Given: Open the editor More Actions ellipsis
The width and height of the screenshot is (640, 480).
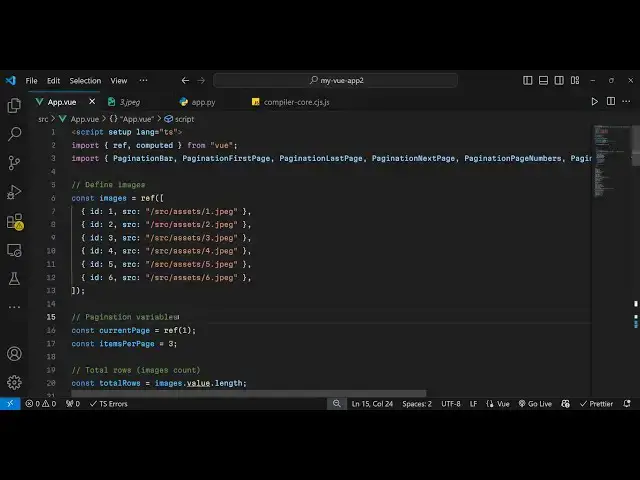Looking at the screenshot, I should pos(626,101).
